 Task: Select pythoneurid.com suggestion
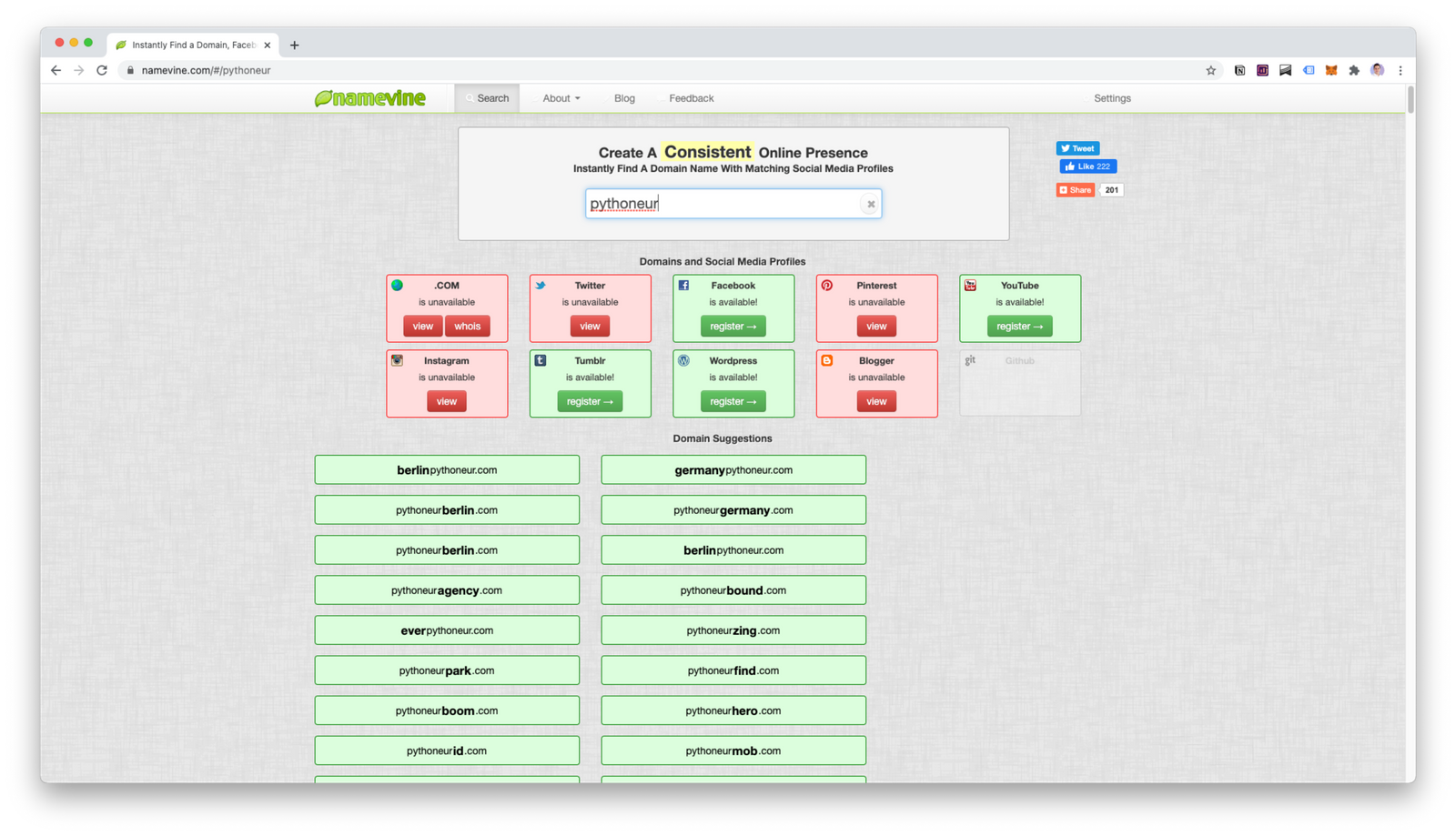447,750
